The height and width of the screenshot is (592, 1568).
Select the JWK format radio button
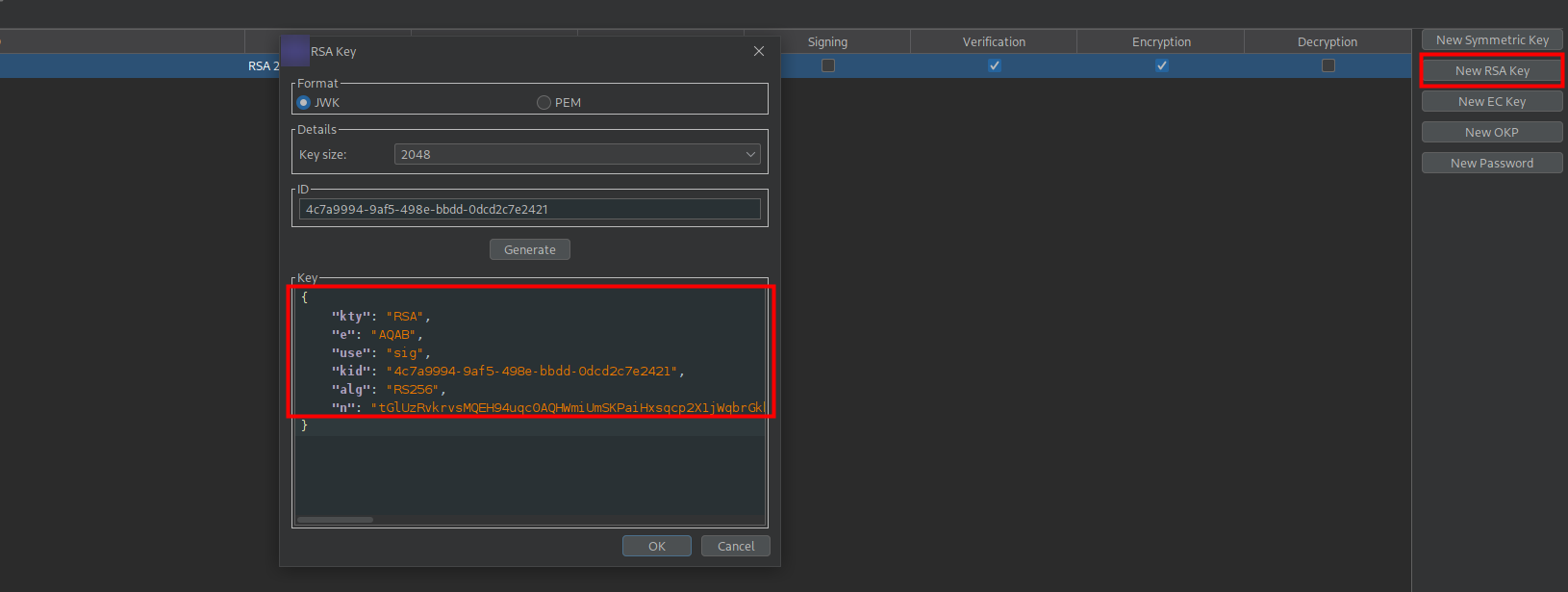pos(304,102)
